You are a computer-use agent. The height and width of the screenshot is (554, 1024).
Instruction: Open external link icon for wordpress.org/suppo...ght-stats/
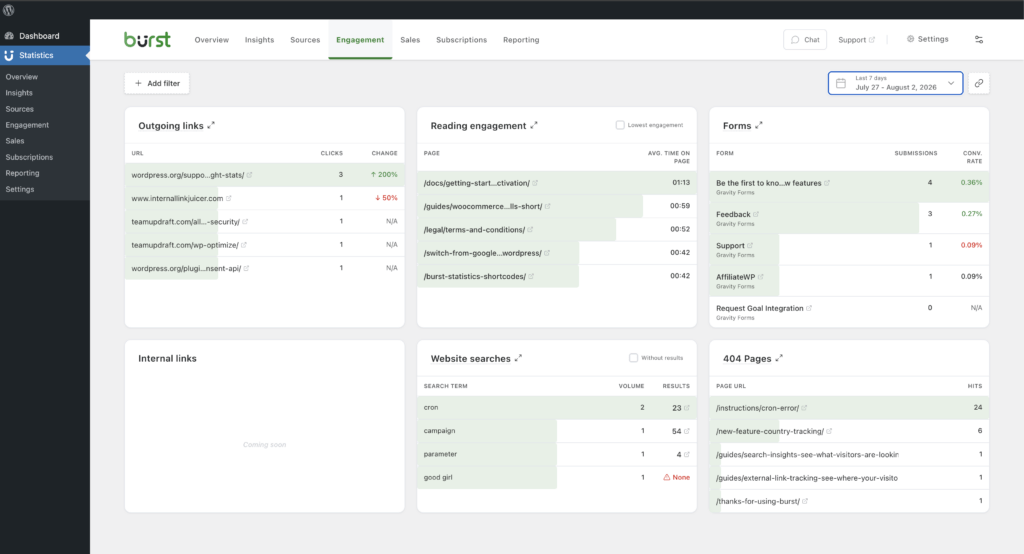coord(249,175)
